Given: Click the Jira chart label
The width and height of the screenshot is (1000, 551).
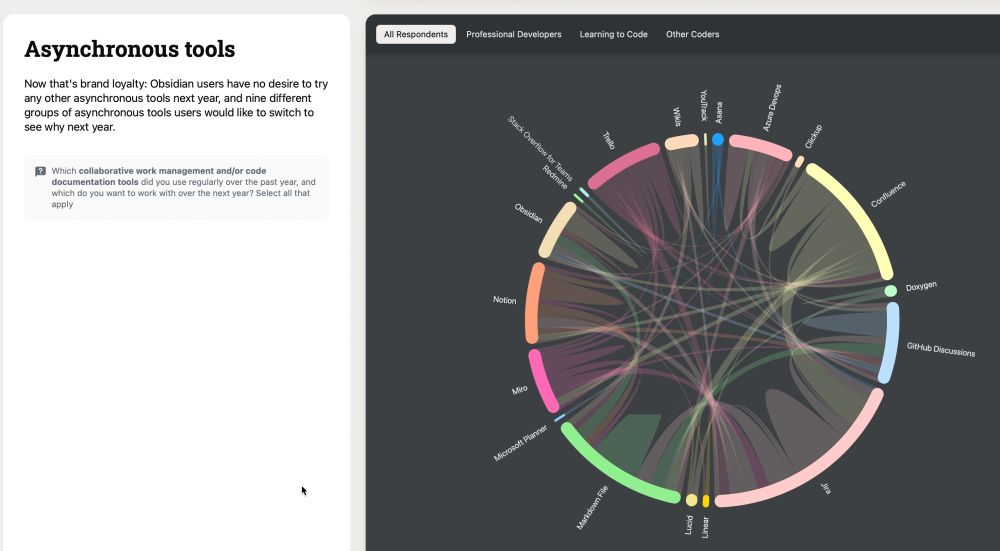Looking at the screenshot, I should point(826,489).
